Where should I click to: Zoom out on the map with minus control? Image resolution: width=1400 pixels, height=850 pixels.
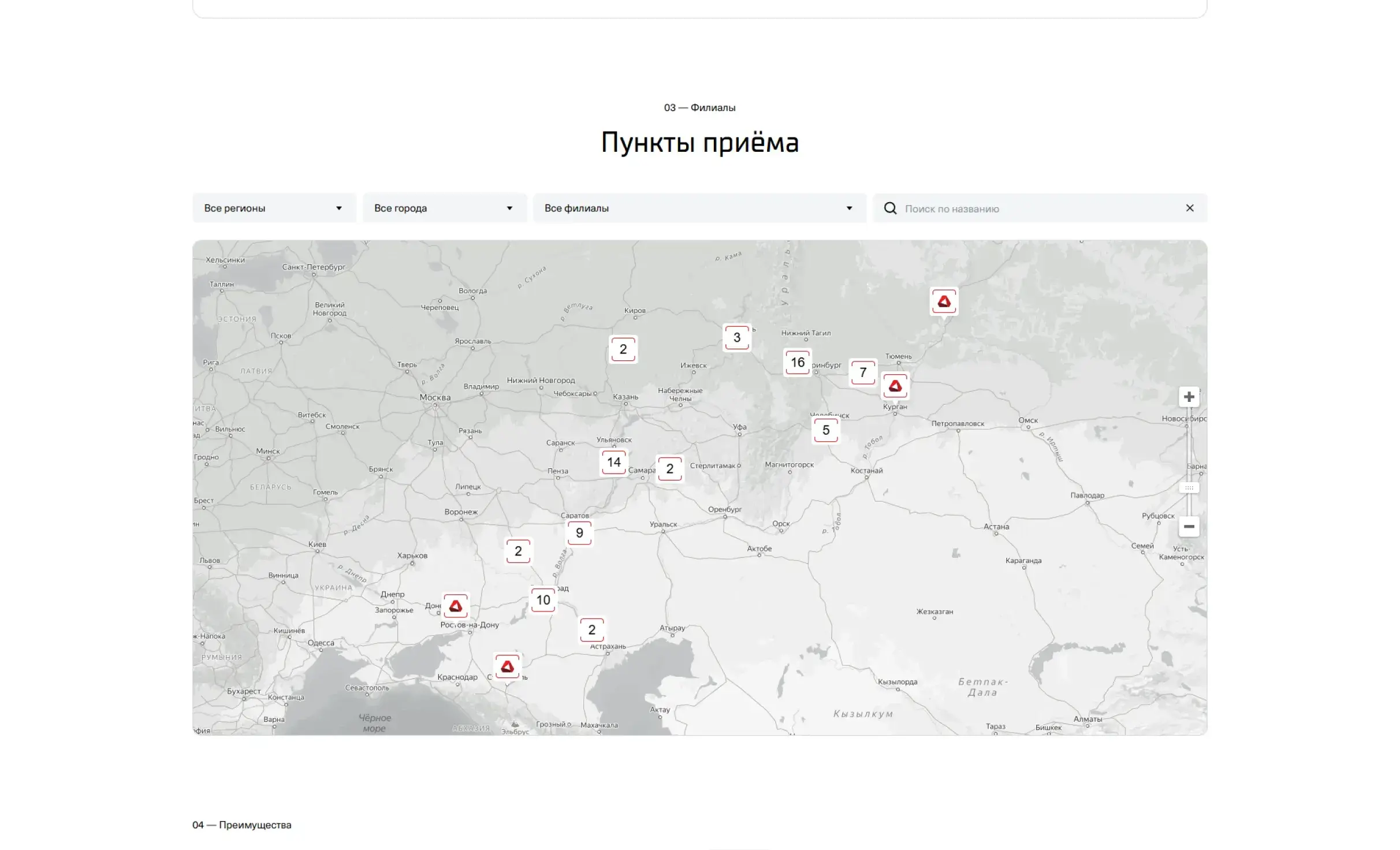click(x=1188, y=527)
